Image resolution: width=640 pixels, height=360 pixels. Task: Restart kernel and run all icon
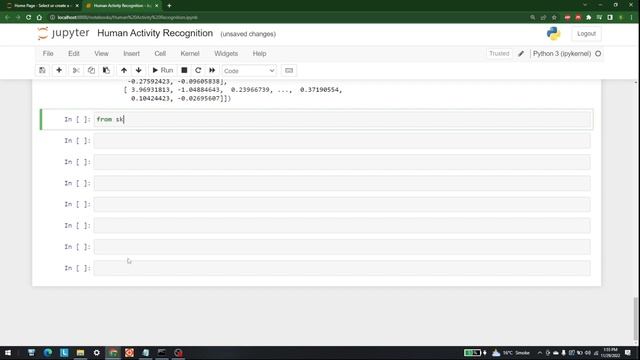point(212,70)
